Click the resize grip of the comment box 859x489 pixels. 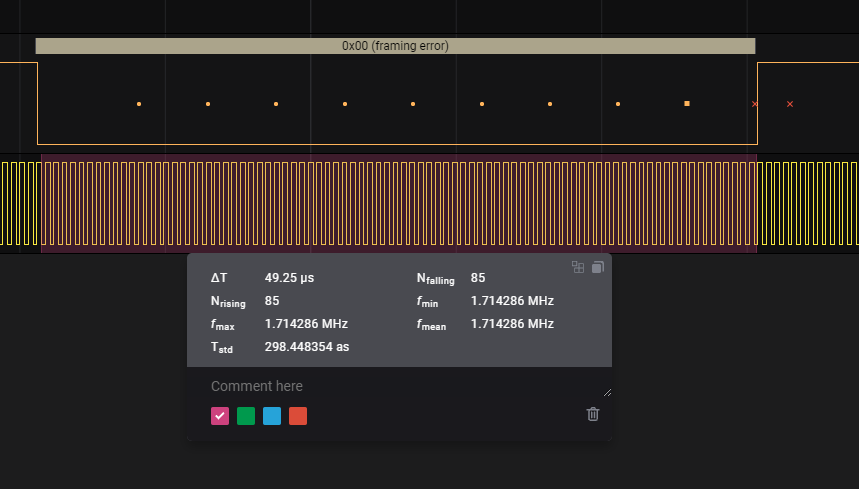click(606, 392)
